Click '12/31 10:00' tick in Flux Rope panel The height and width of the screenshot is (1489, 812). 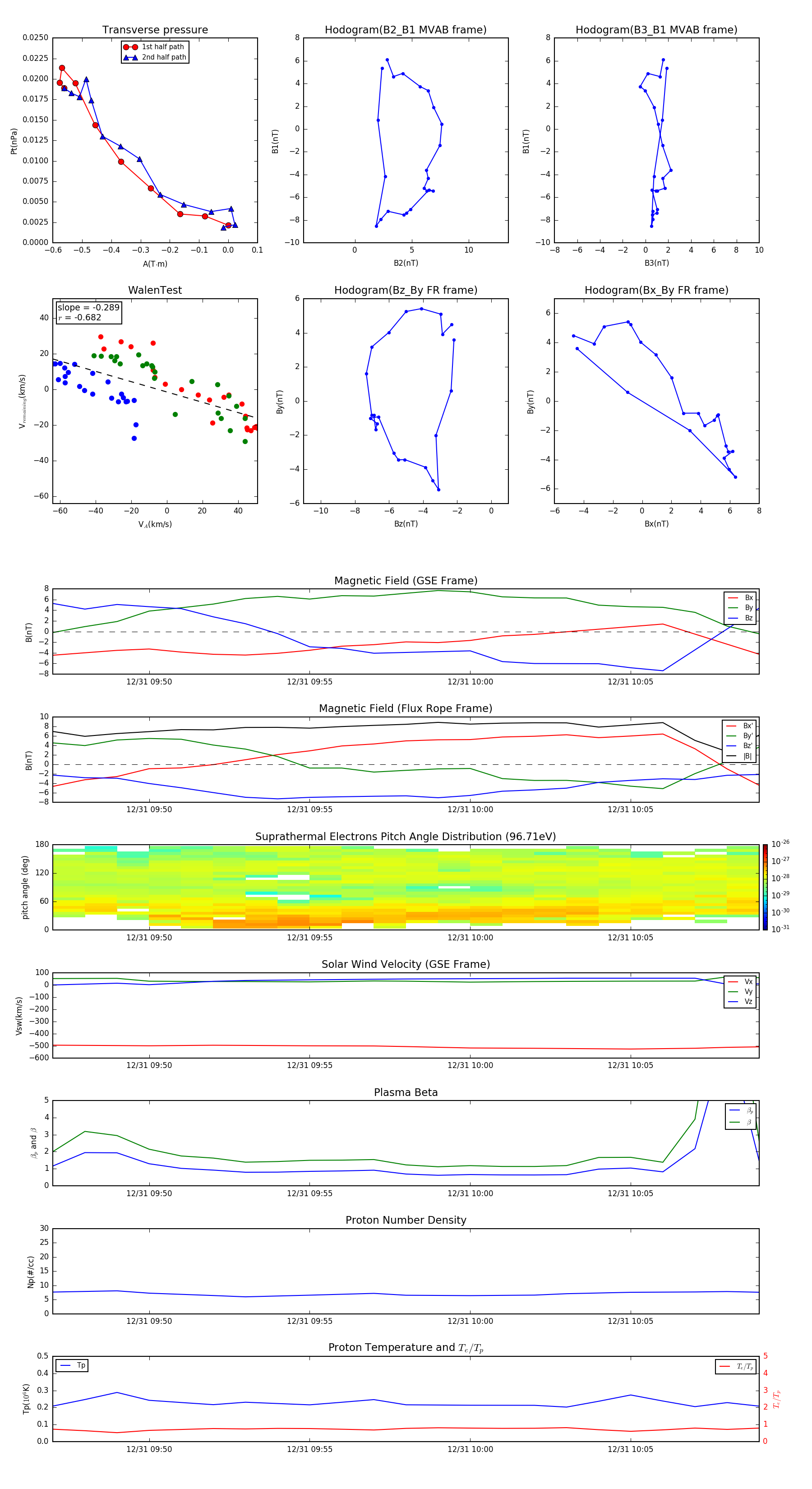click(x=470, y=810)
